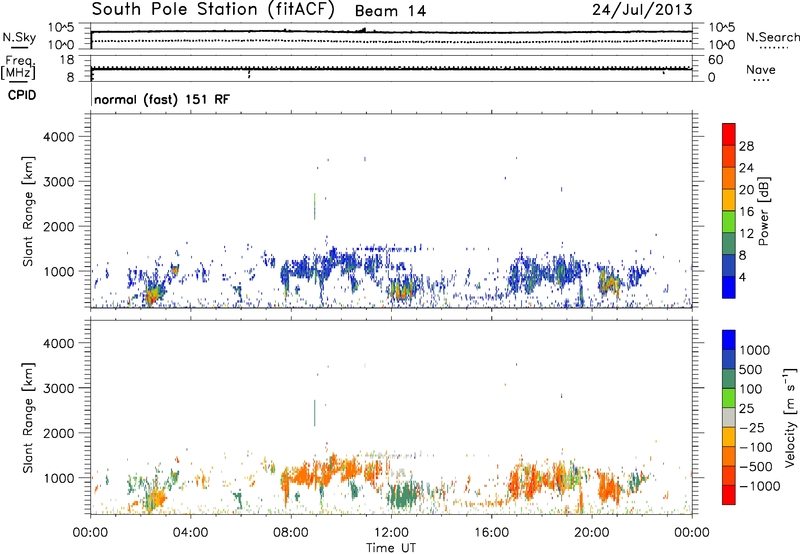Click the 'Velocity [m s-1]' colorbar title
The height and width of the screenshot is (554, 800).
pos(790,417)
